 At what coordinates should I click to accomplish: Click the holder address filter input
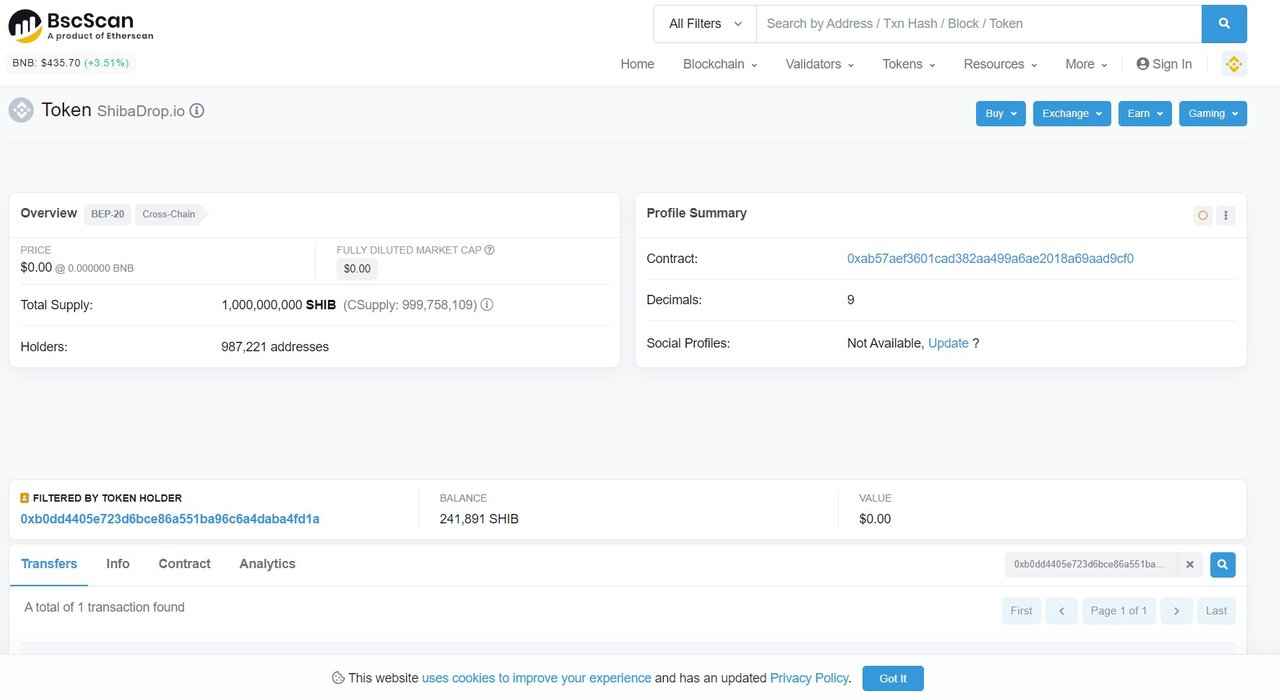point(1091,565)
